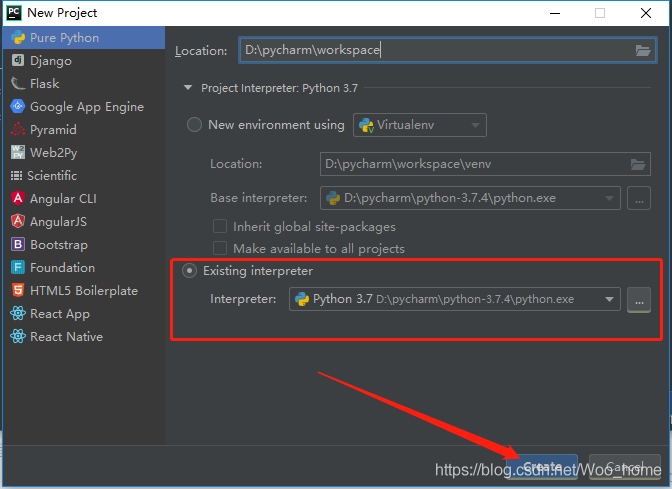Select React Native project type
The height and width of the screenshot is (489, 672).
click(x=84, y=336)
